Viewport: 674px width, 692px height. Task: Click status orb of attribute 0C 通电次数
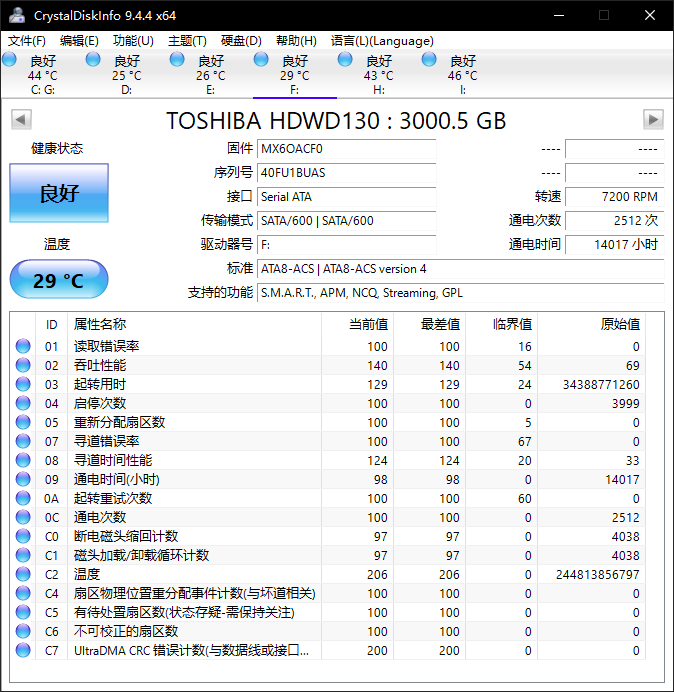click(x=23, y=517)
